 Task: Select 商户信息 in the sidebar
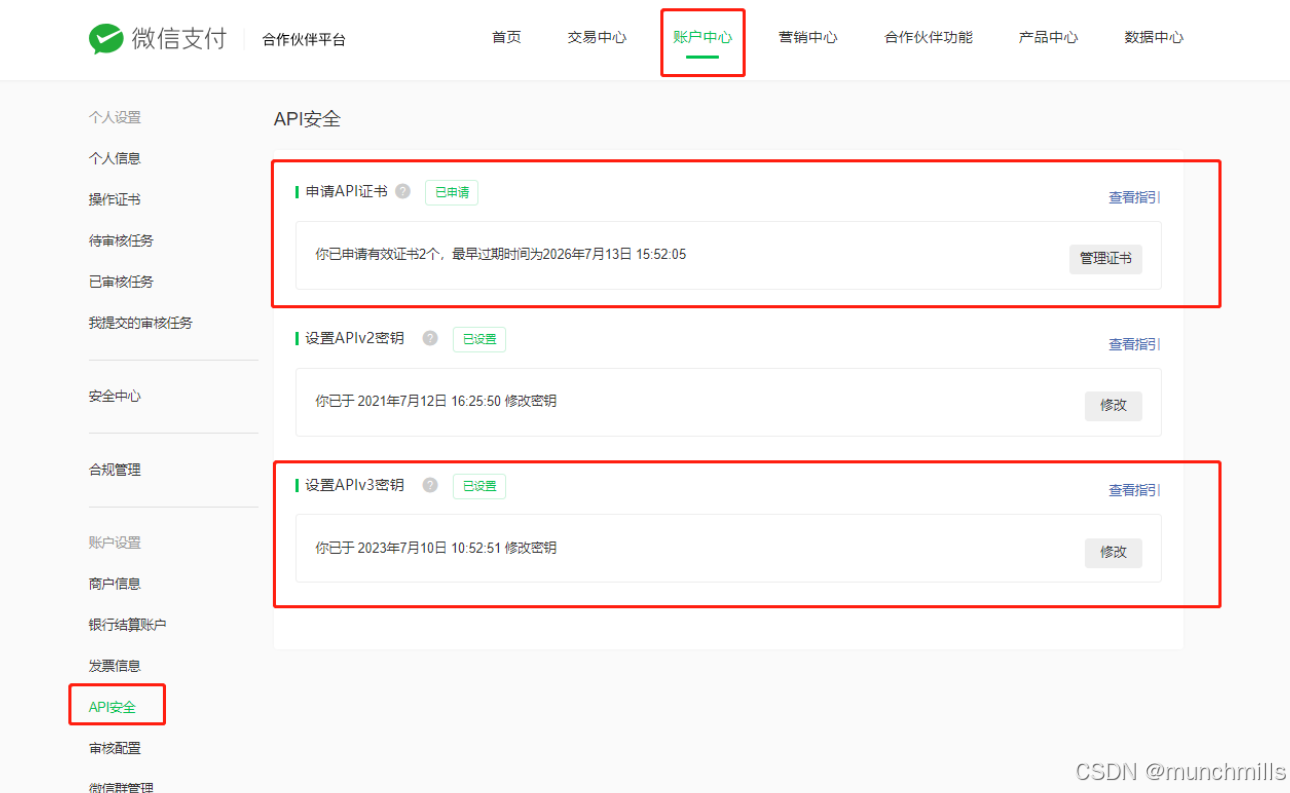point(113,583)
